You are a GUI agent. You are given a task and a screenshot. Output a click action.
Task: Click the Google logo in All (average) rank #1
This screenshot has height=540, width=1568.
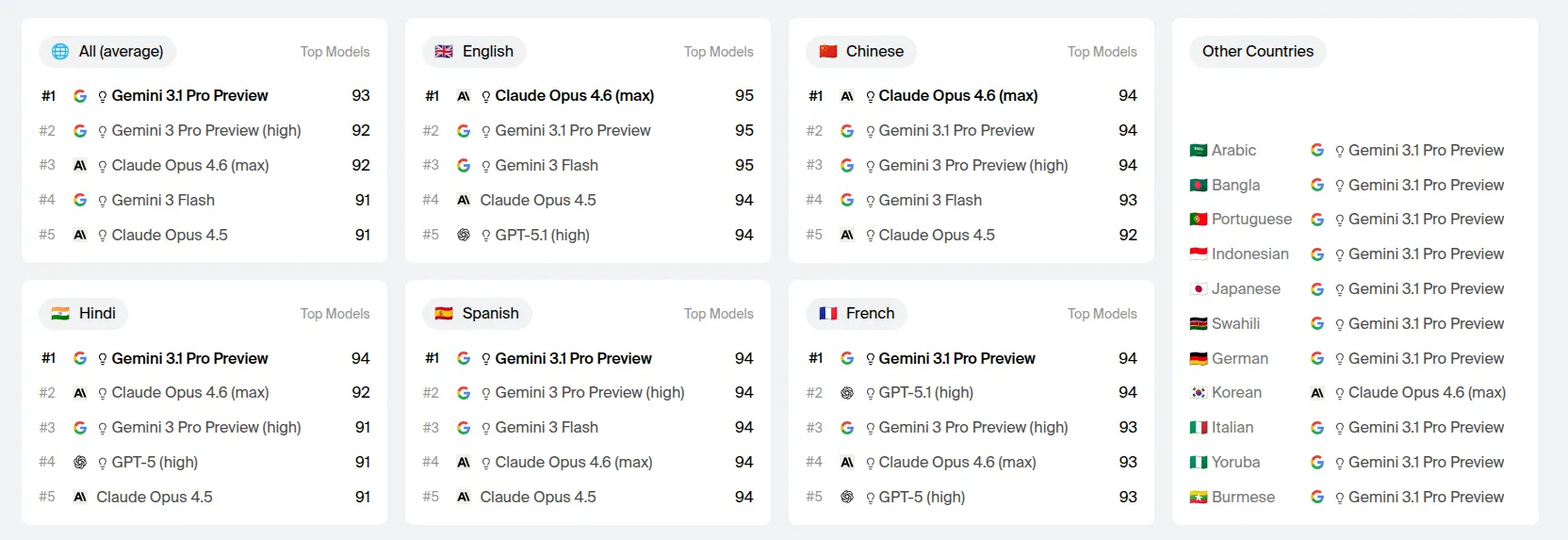pyautogui.click(x=80, y=95)
